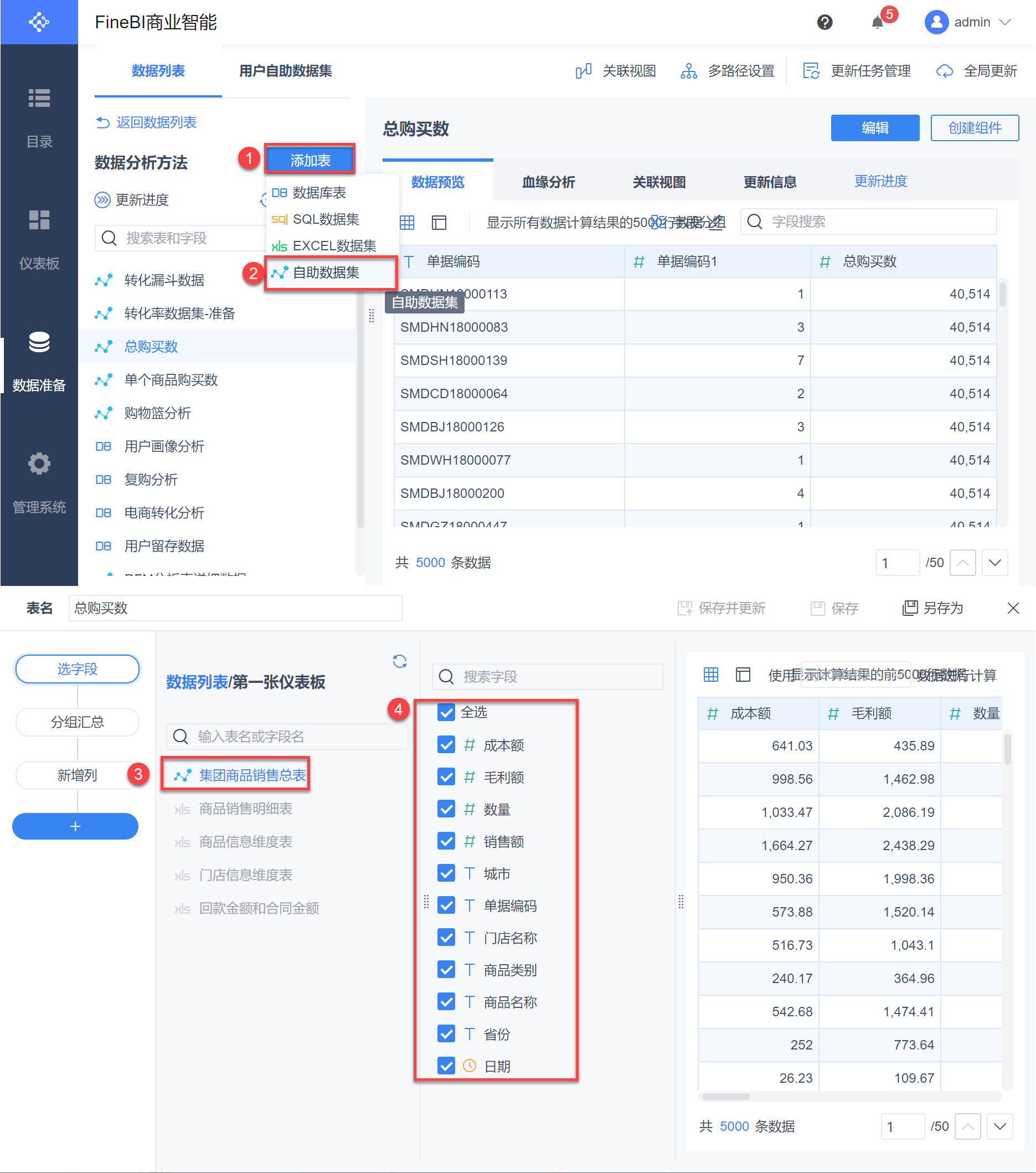Open 关联视图 from the top toolbar
The width and height of the screenshot is (1036, 1173).
(x=616, y=71)
